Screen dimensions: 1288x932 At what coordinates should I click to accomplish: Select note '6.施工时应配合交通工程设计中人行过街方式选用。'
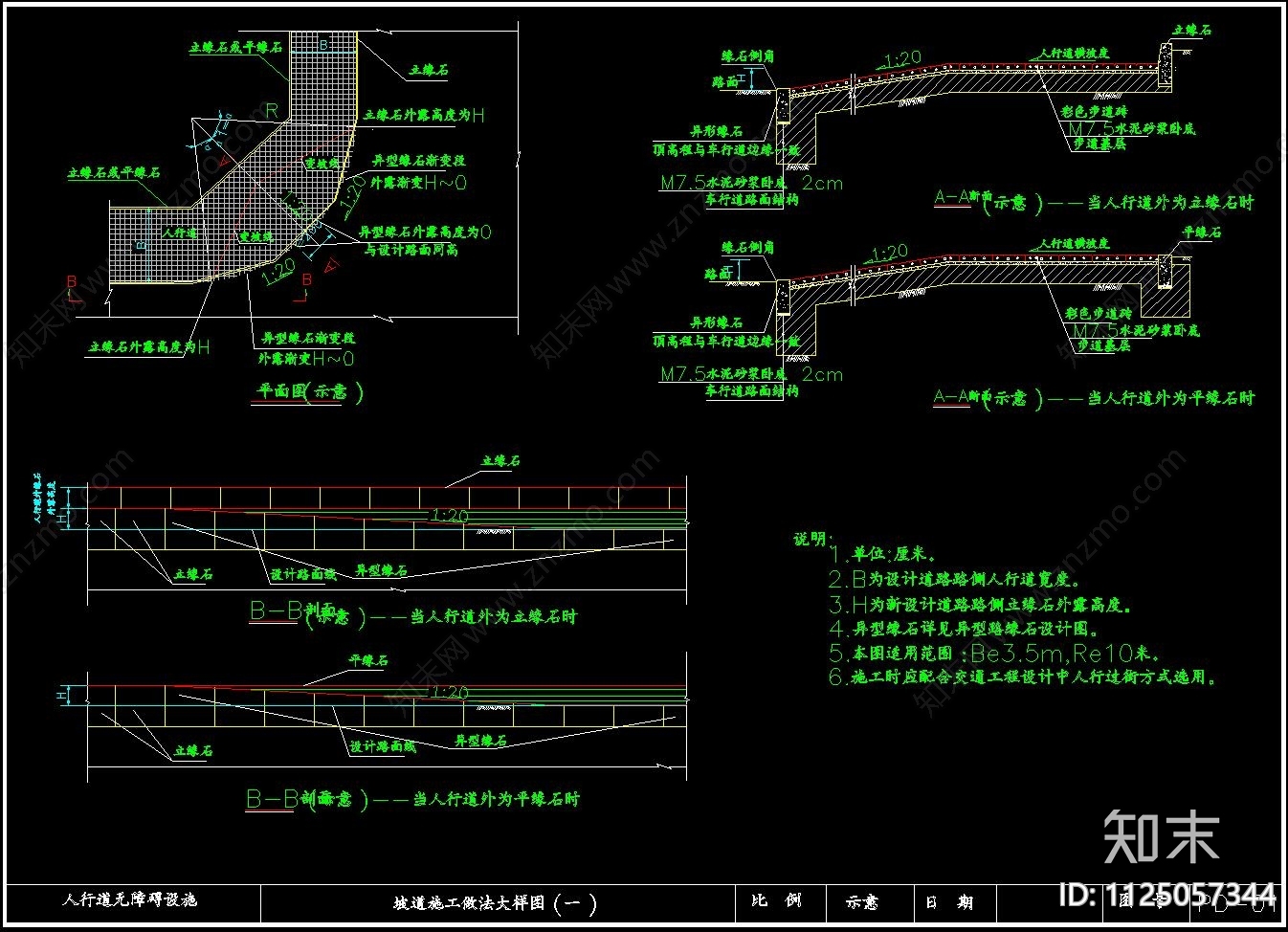pos(1024,677)
